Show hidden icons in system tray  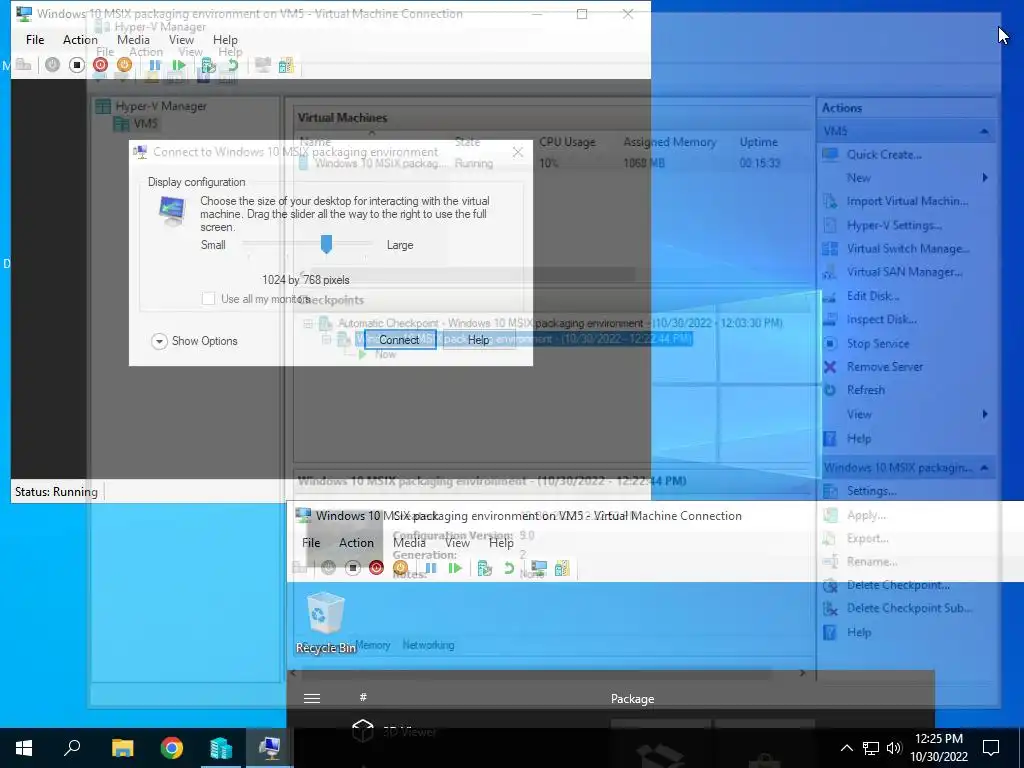click(846, 748)
